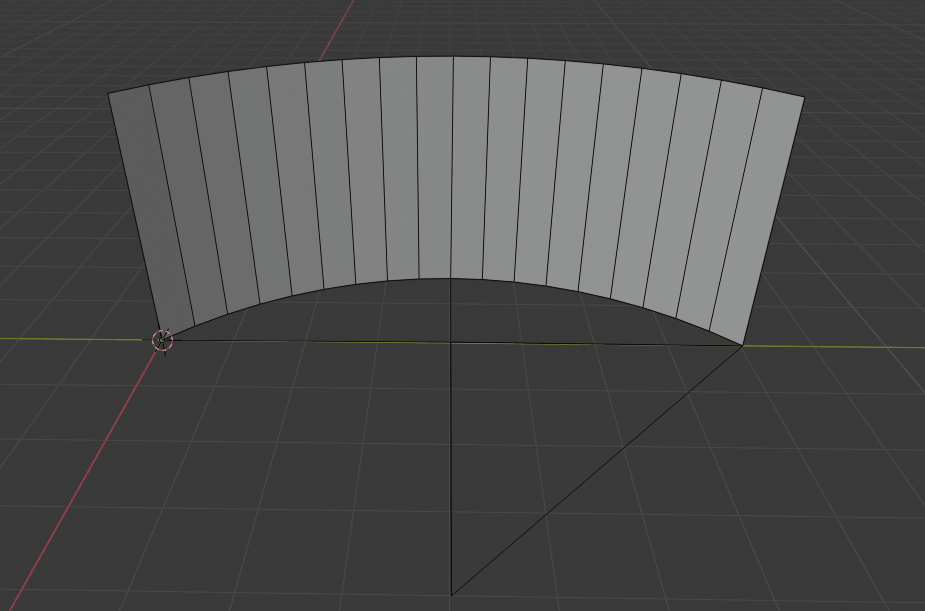
Task: Click the 3D cursor at the world origin
Action: [162, 340]
